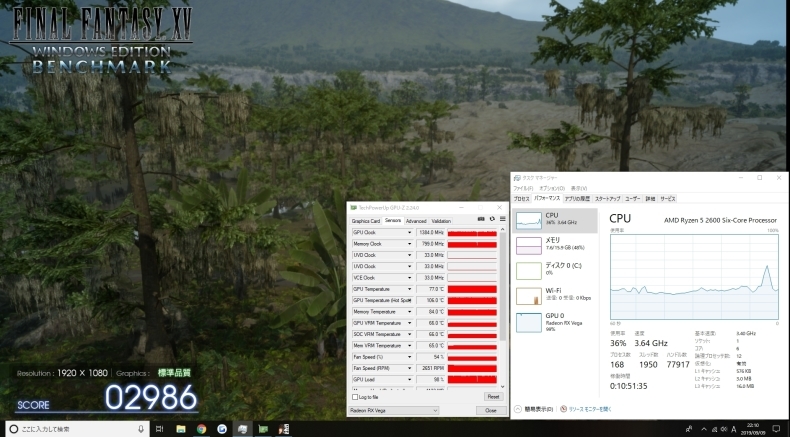Open the GPU VRM Temperature dropdown

(409, 323)
